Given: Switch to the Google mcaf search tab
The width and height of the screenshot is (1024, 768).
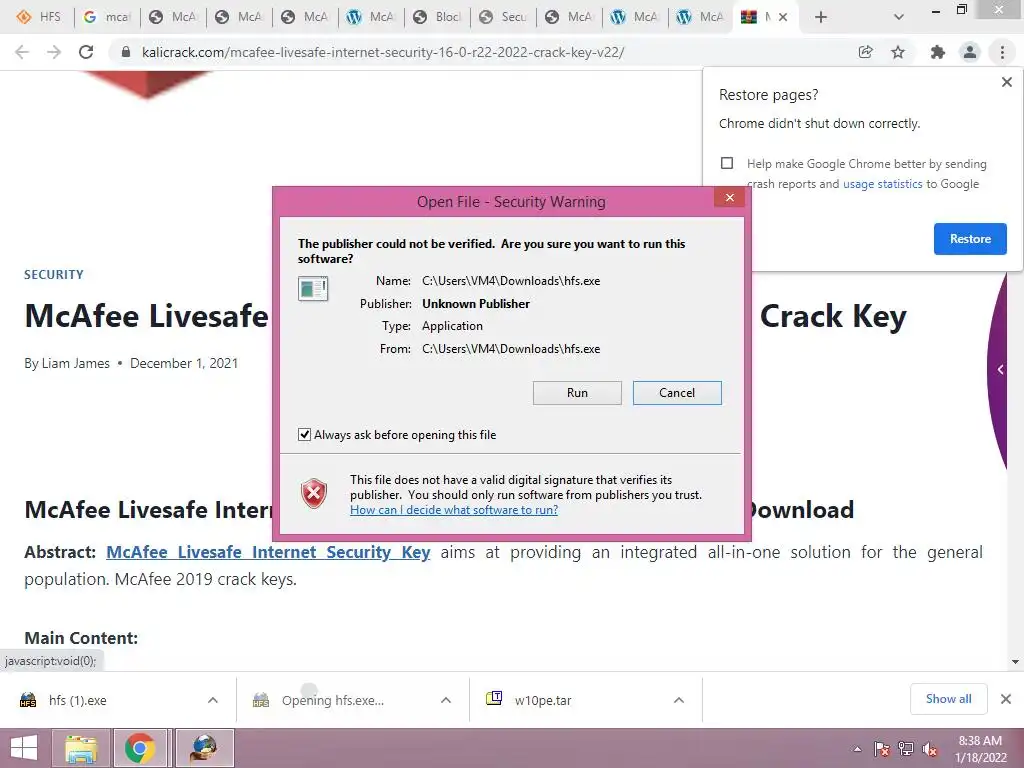Looking at the screenshot, I should (106, 17).
